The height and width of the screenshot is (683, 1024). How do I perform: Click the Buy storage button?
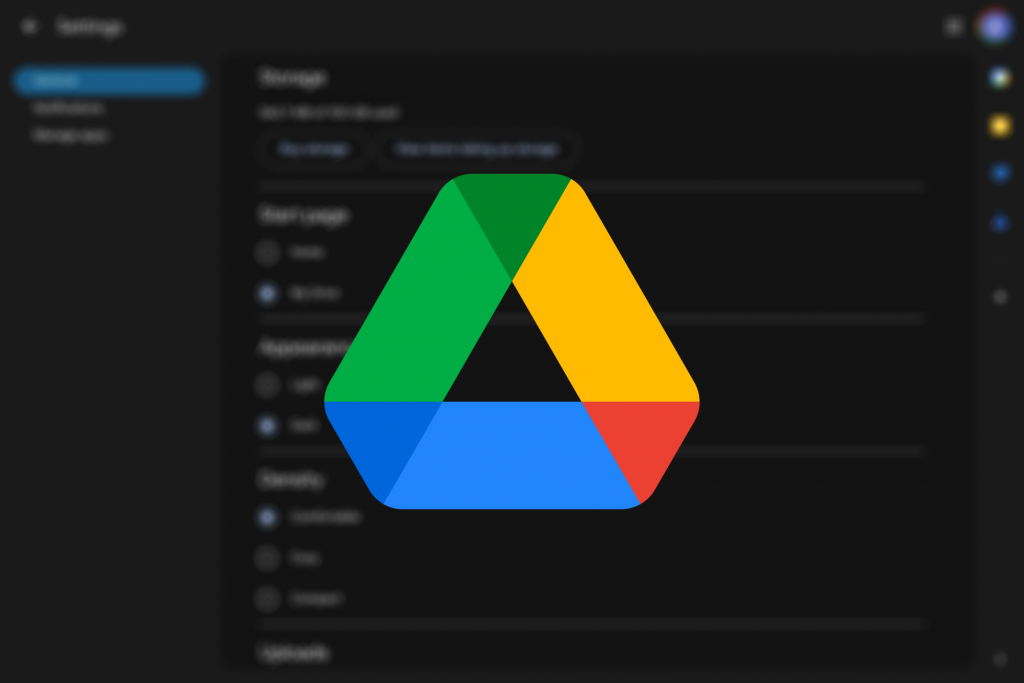pyautogui.click(x=314, y=149)
